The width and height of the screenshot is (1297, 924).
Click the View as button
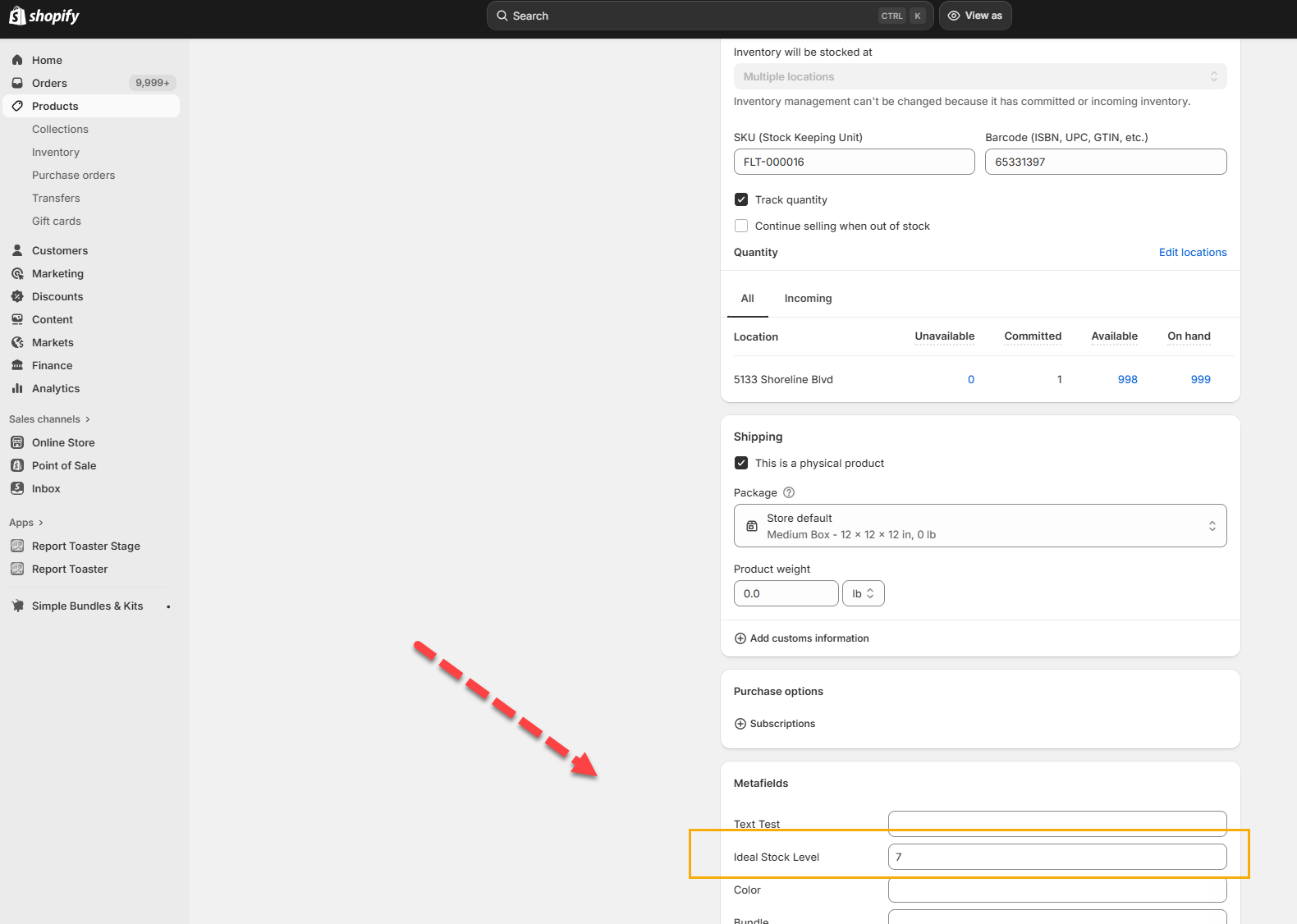coord(975,16)
